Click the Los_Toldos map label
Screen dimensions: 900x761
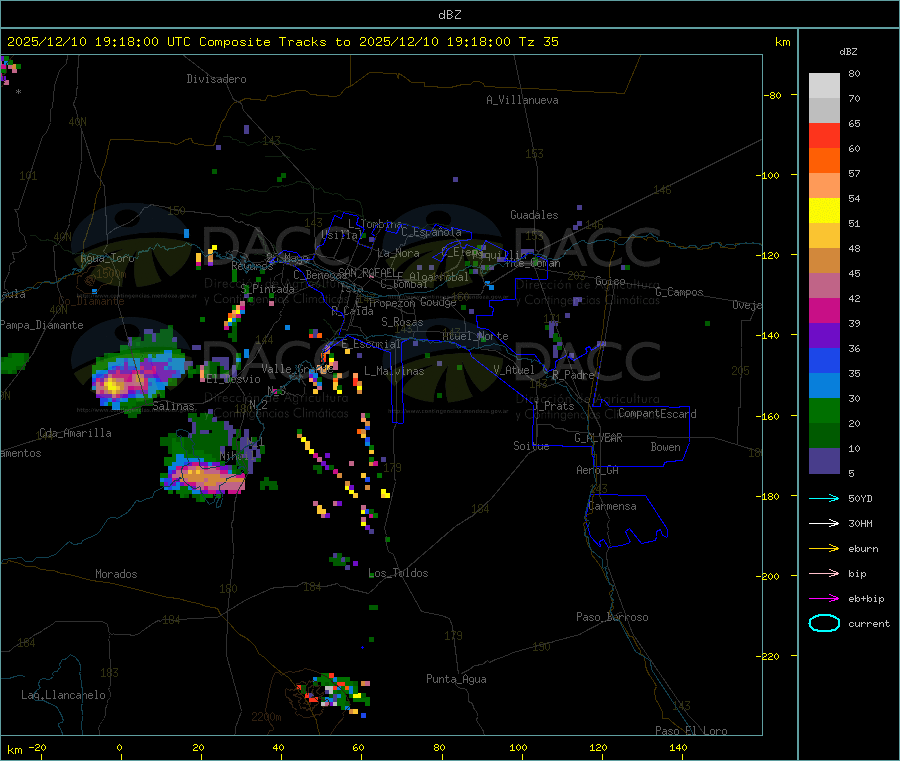pyautogui.click(x=398, y=573)
